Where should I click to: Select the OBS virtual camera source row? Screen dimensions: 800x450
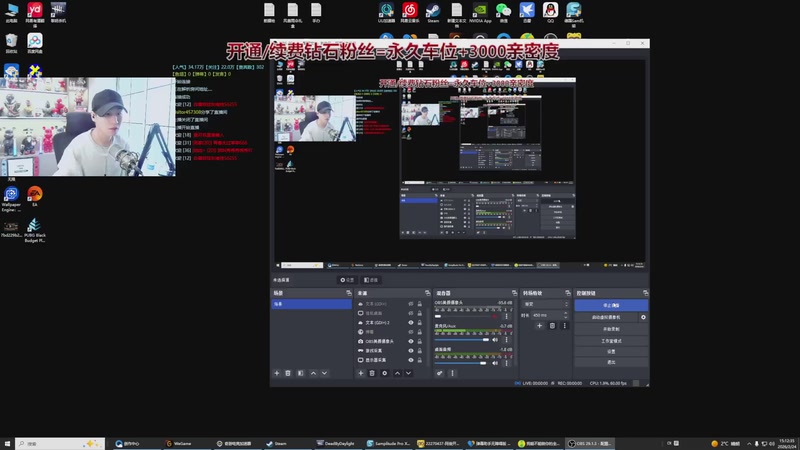pyautogui.click(x=390, y=341)
